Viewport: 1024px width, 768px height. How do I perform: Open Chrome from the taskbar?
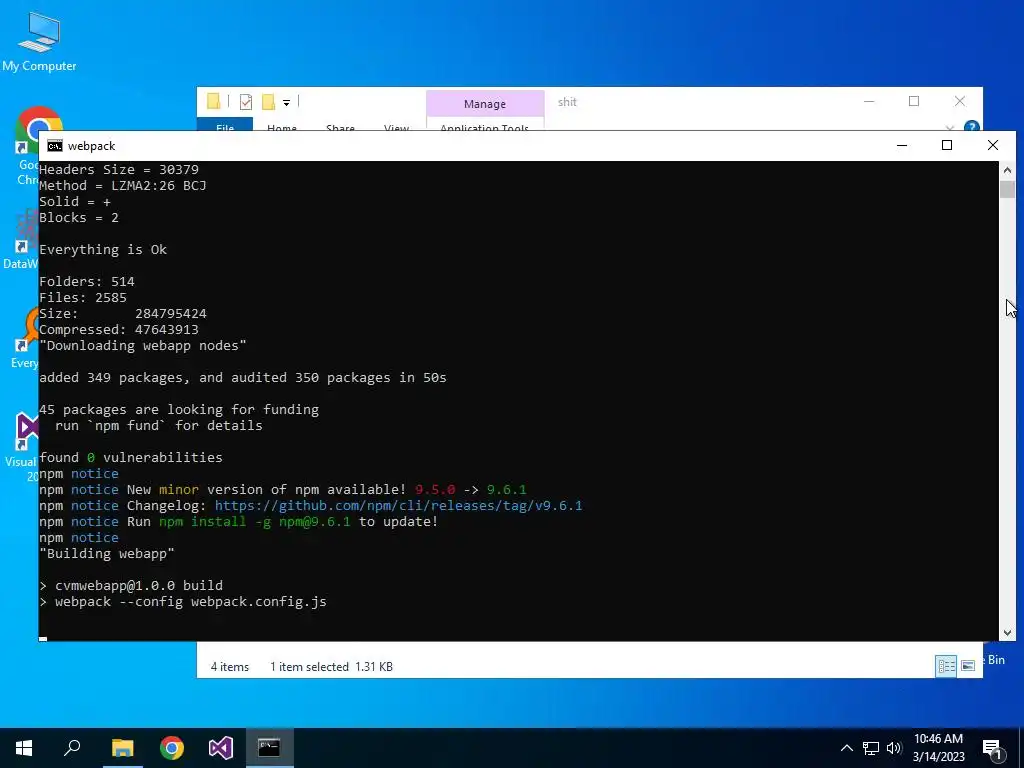(x=172, y=748)
